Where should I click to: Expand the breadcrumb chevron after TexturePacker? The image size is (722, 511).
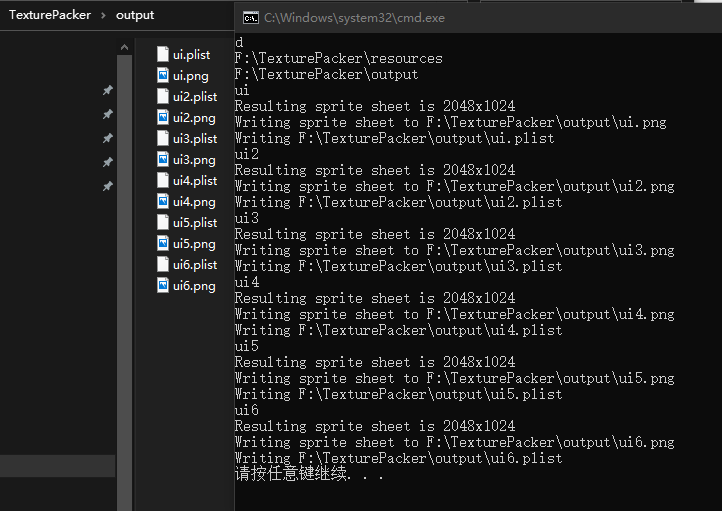[103, 15]
